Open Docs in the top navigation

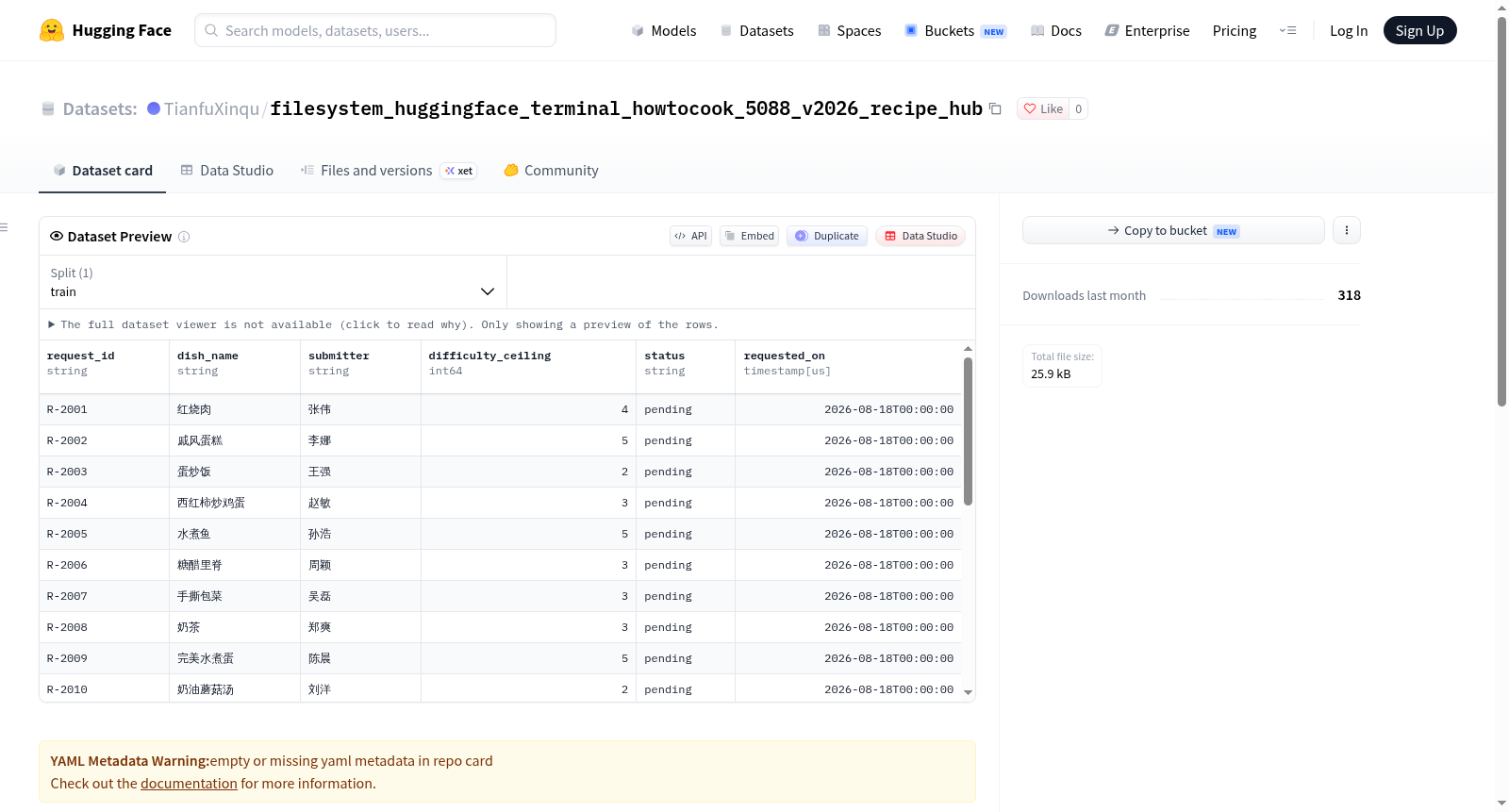[1056, 30]
